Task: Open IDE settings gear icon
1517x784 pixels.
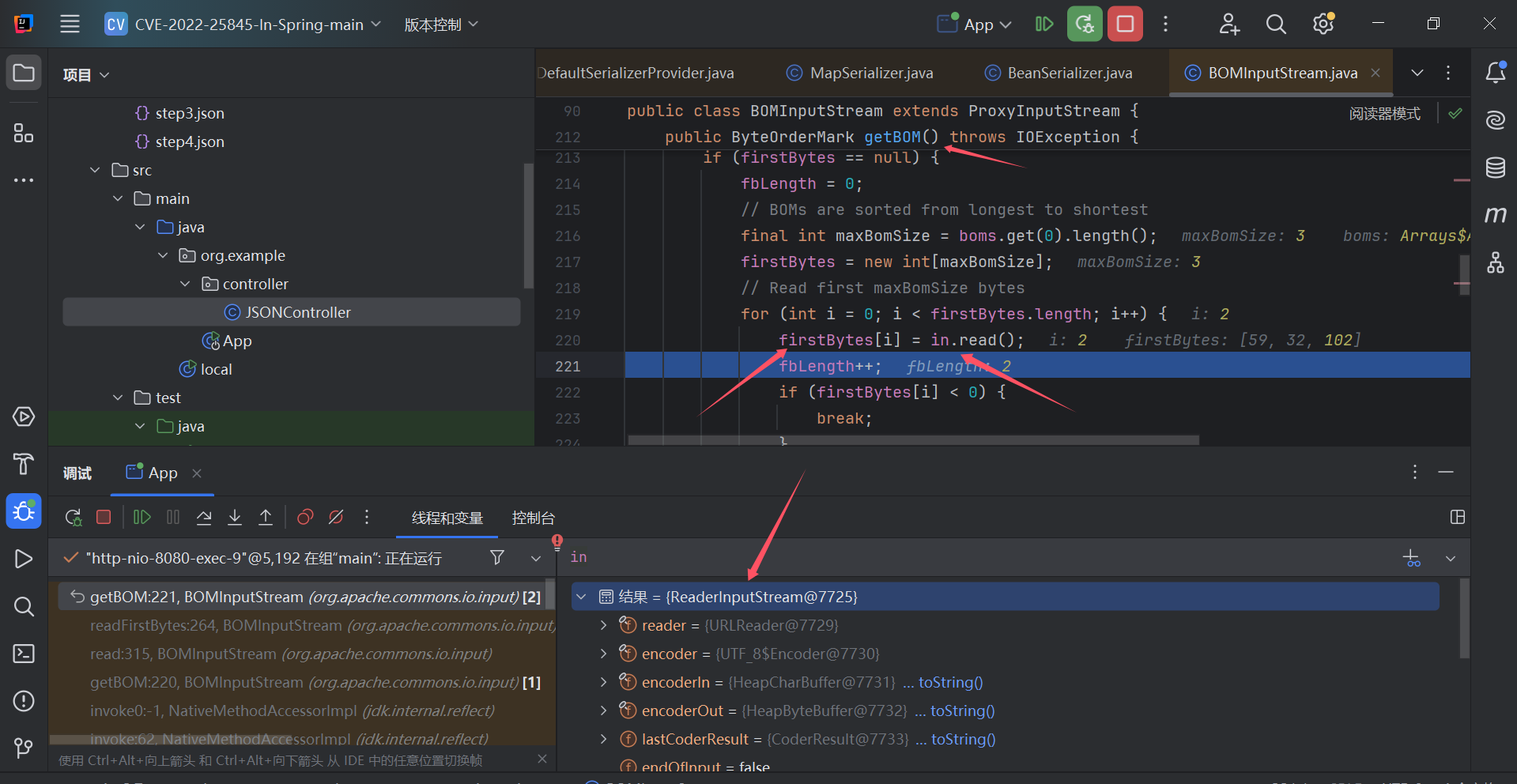Action: tap(1323, 24)
